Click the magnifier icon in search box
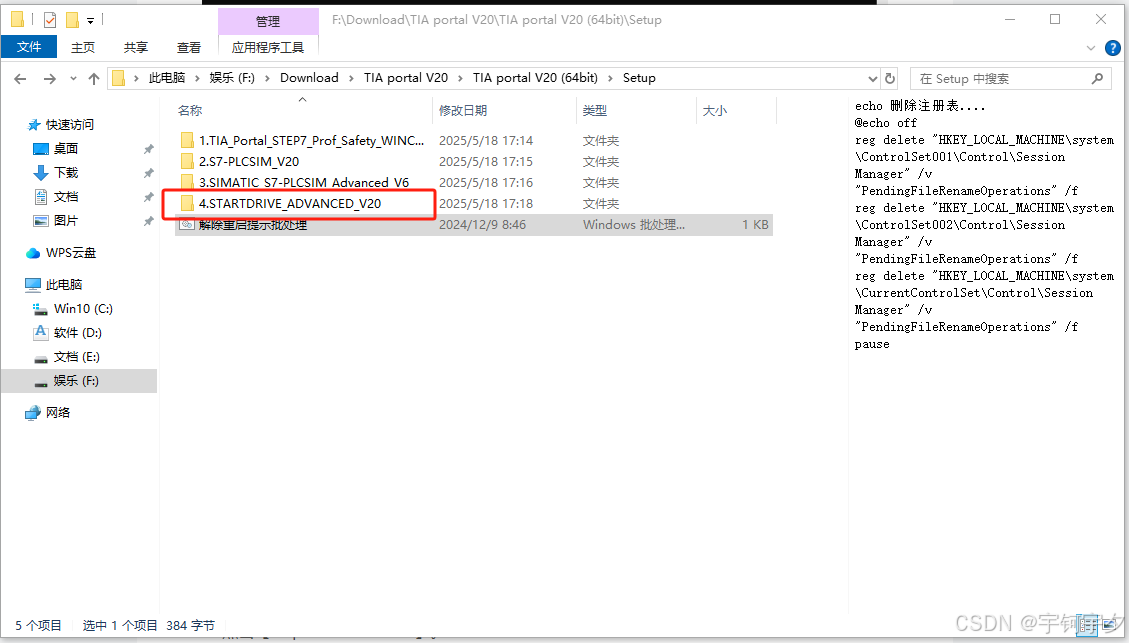Viewport: 1129px width, 643px height. click(1097, 78)
